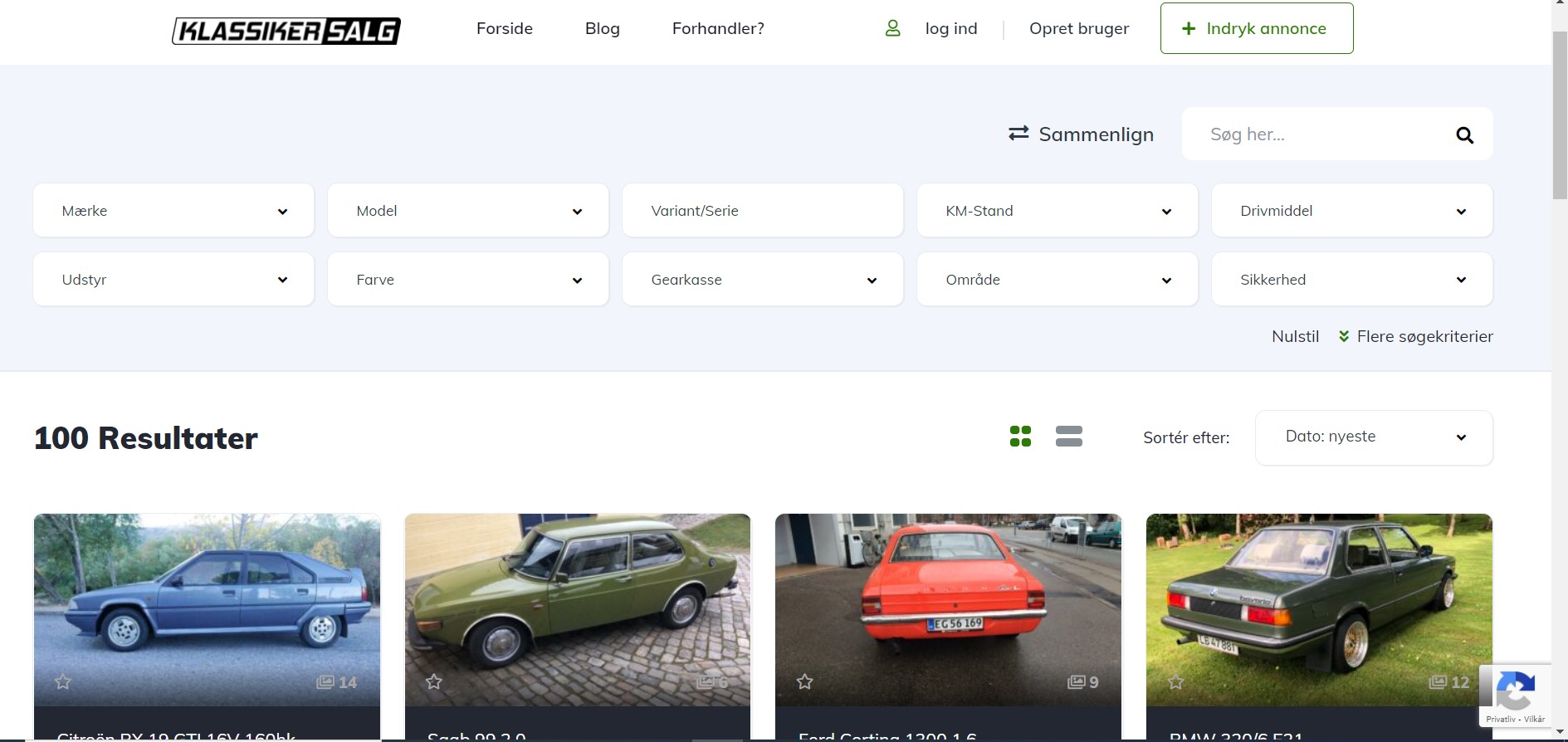Click the user profile icon
The width and height of the screenshot is (1568, 742).
(892, 28)
